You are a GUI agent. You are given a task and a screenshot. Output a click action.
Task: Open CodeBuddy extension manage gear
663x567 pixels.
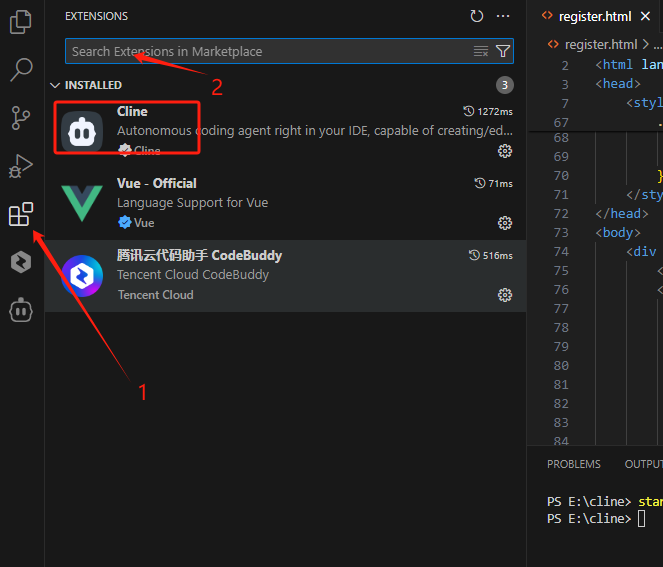point(504,295)
